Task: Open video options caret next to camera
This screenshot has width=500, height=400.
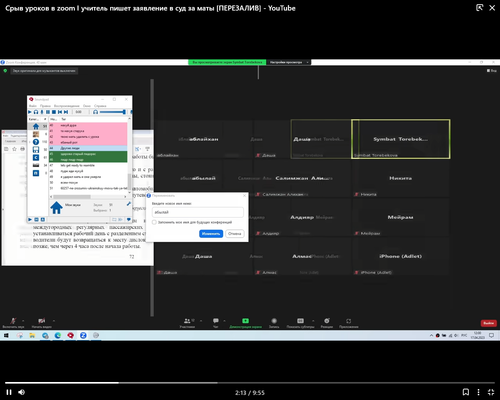Action: [54, 321]
